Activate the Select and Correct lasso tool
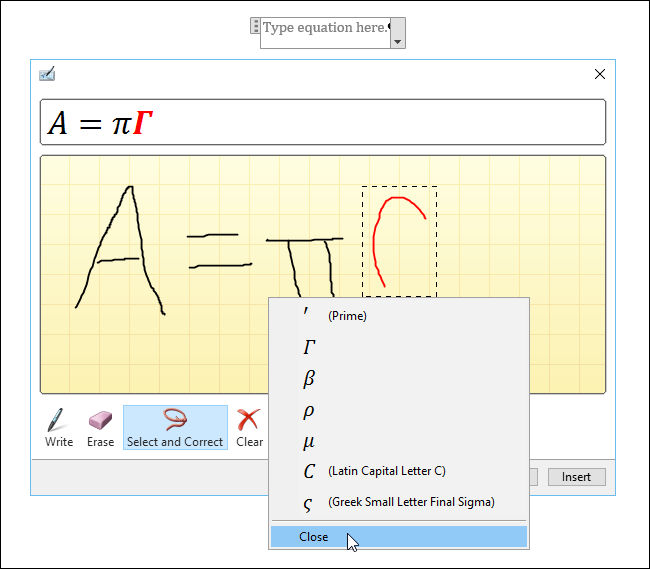The image size is (650, 569). click(x=175, y=428)
